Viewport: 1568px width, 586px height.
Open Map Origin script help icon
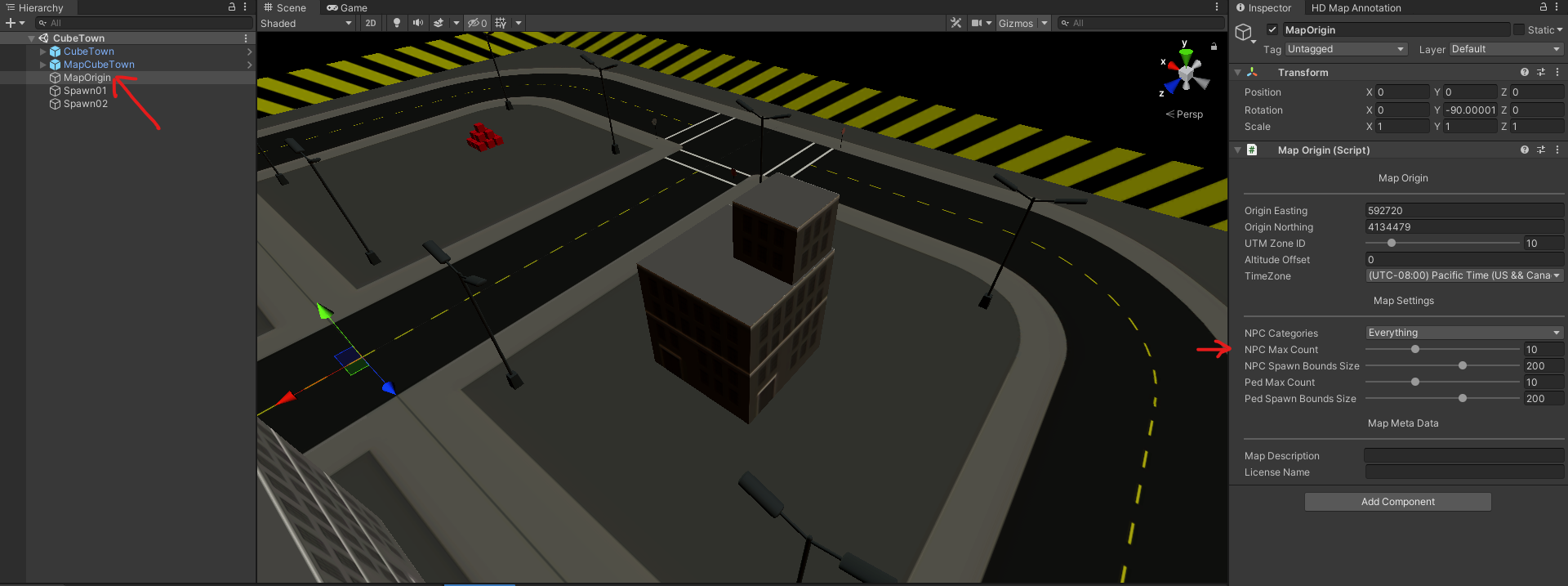click(x=1524, y=150)
